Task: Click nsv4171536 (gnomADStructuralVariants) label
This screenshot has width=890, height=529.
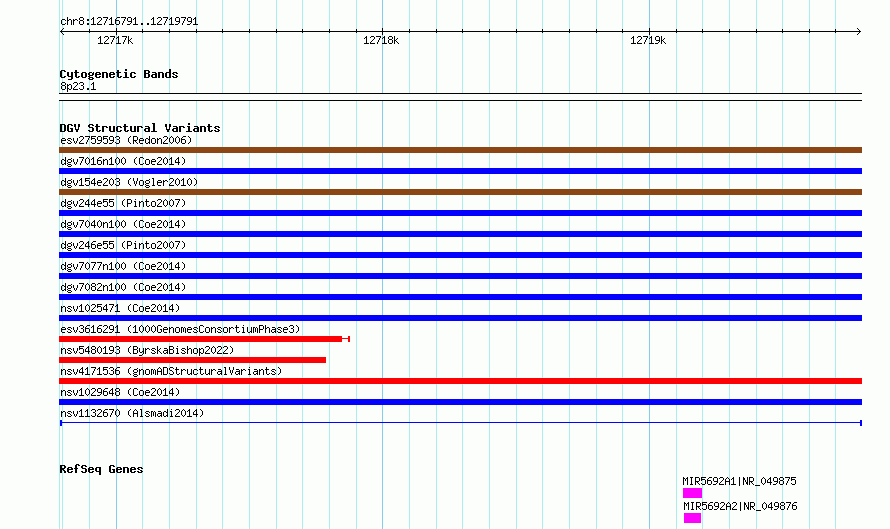Action: pyautogui.click(x=171, y=371)
